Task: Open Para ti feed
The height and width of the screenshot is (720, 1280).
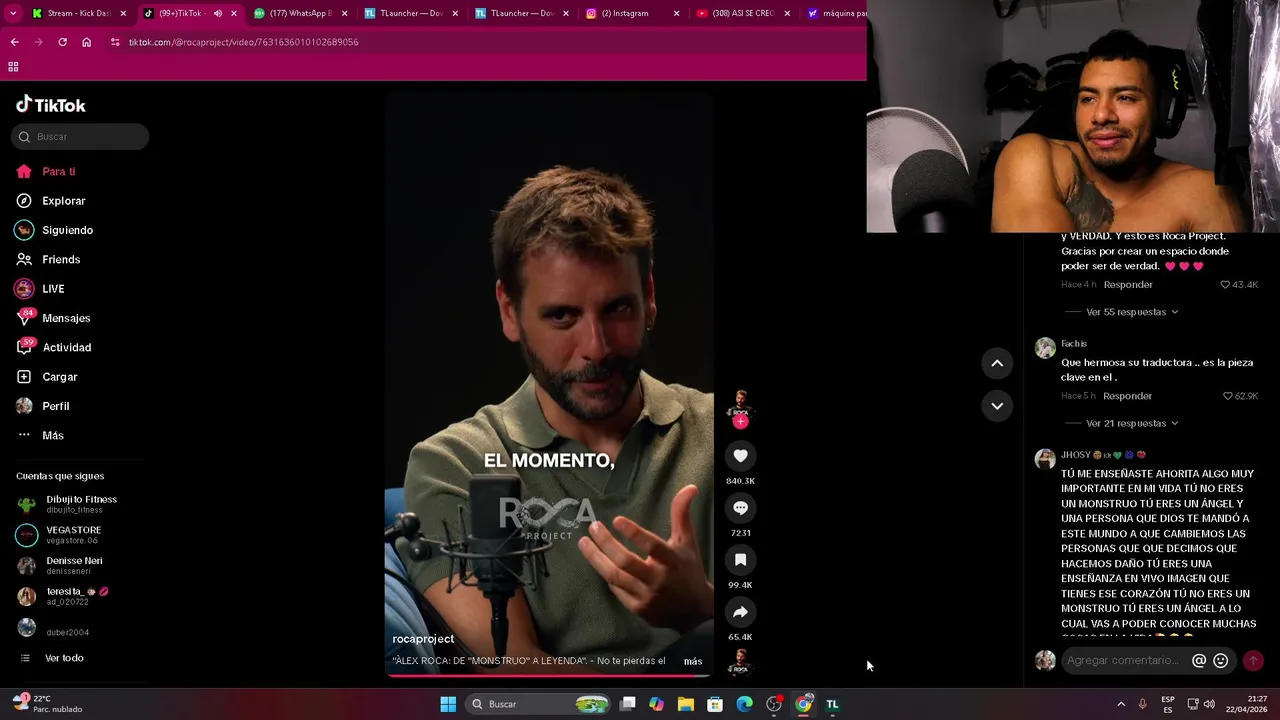Action: coord(46,172)
